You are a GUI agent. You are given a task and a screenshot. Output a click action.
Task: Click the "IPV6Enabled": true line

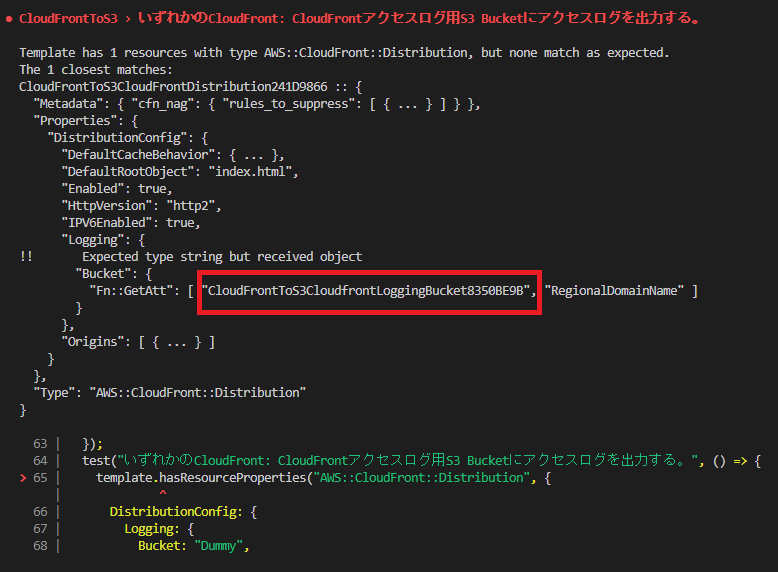(130, 223)
